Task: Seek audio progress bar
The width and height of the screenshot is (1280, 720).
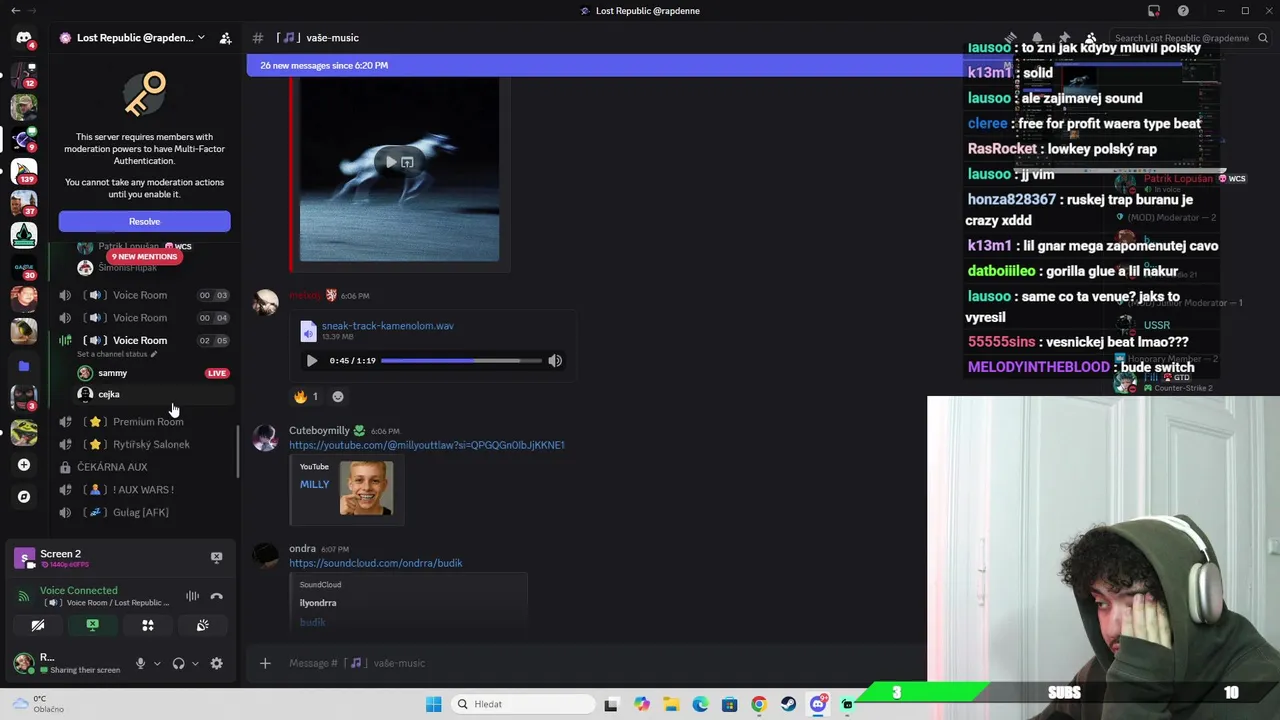Action: [x=461, y=361]
